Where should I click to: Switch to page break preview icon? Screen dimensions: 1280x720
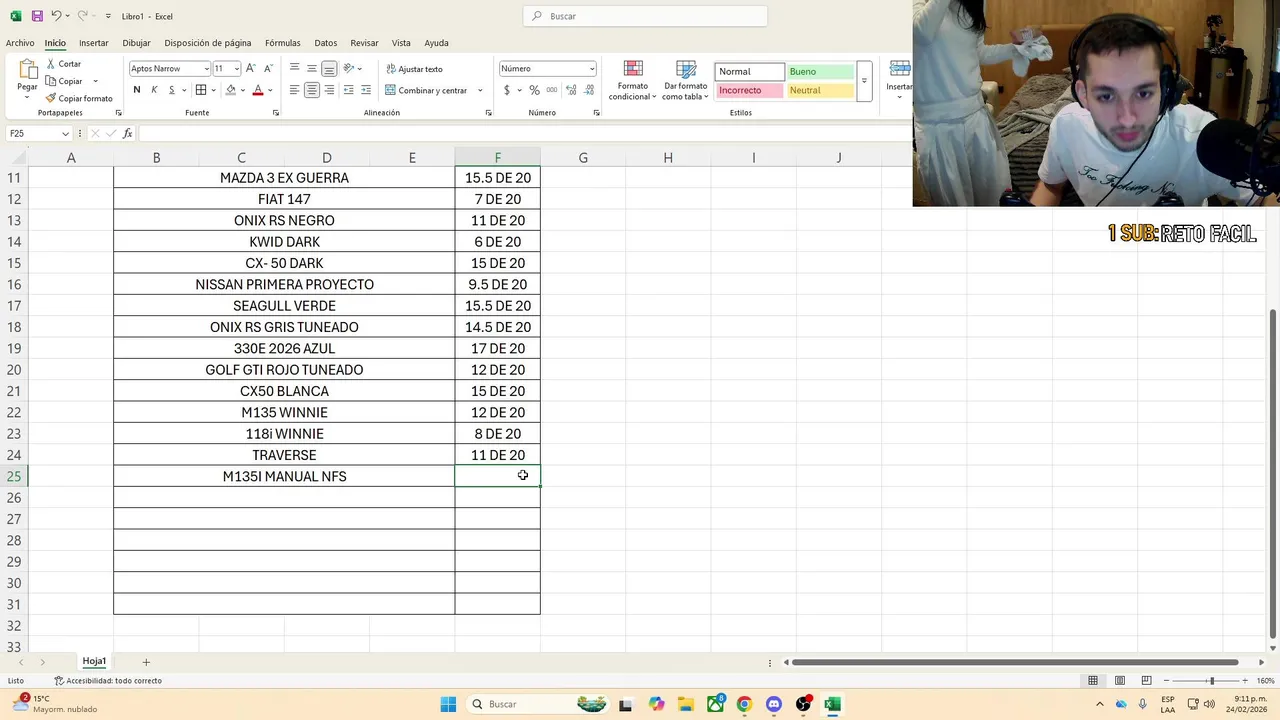pyautogui.click(x=1146, y=681)
